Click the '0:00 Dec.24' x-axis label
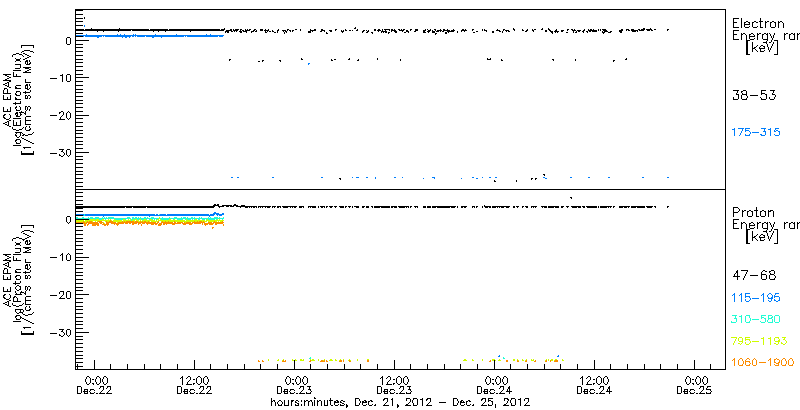The image size is (800, 410). 494,386
